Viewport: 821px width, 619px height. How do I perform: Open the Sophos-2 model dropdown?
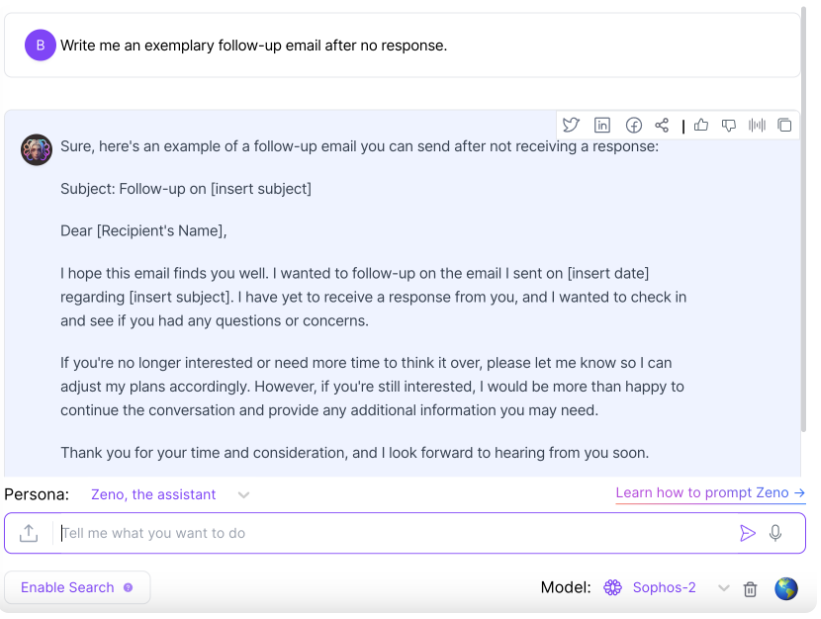point(723,588)
